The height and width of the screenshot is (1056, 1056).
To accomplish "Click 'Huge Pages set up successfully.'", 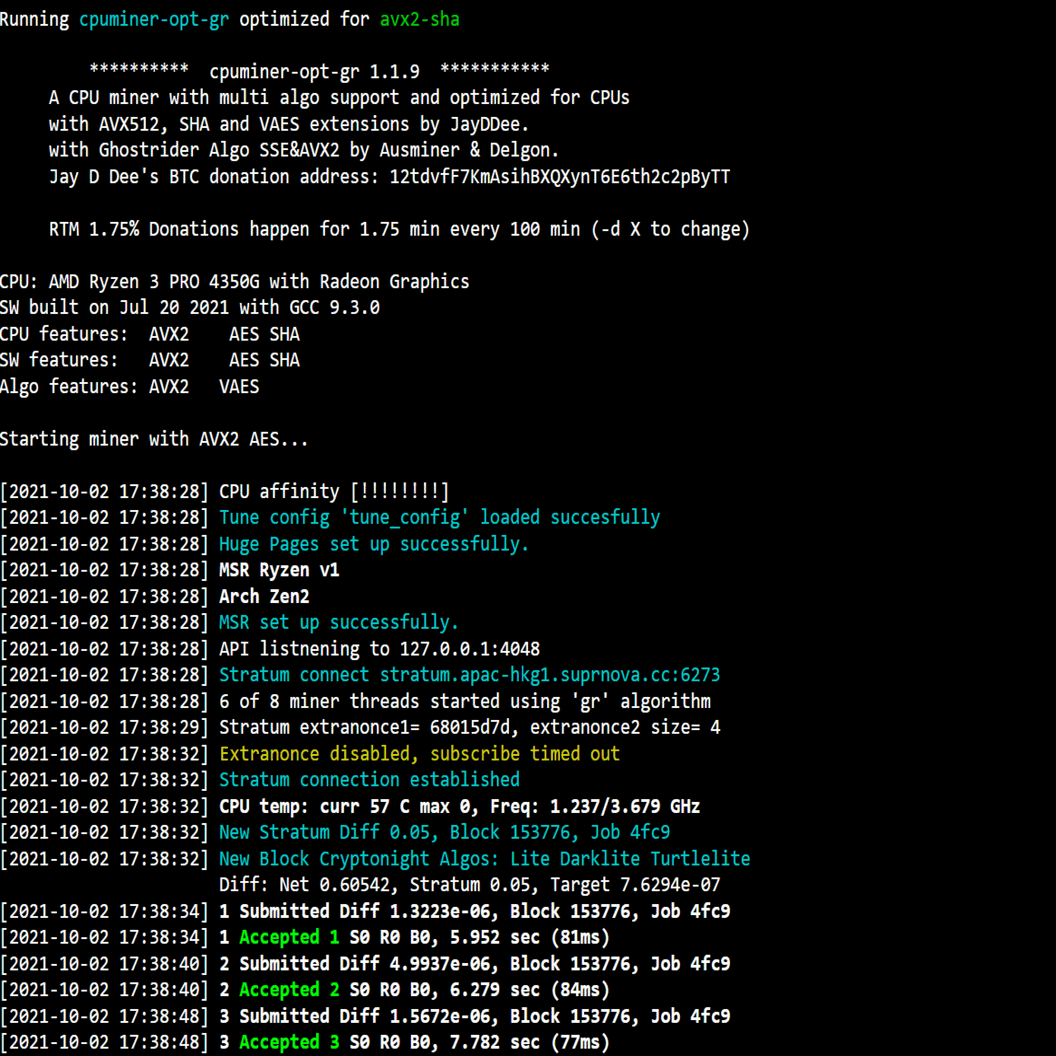I will tap(374, 544).
